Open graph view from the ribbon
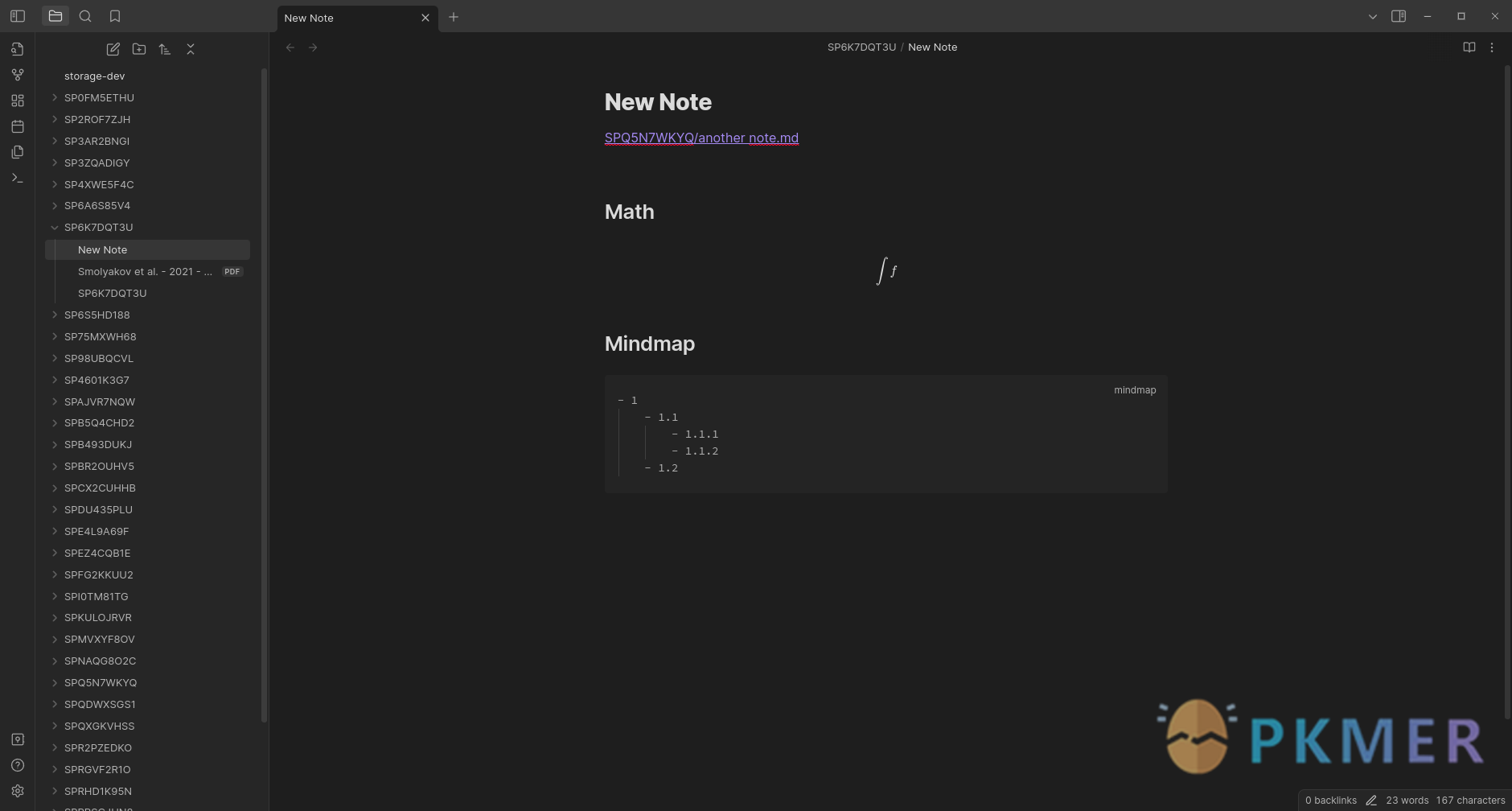Screen dimensions: 1512x811 (18, 75)
